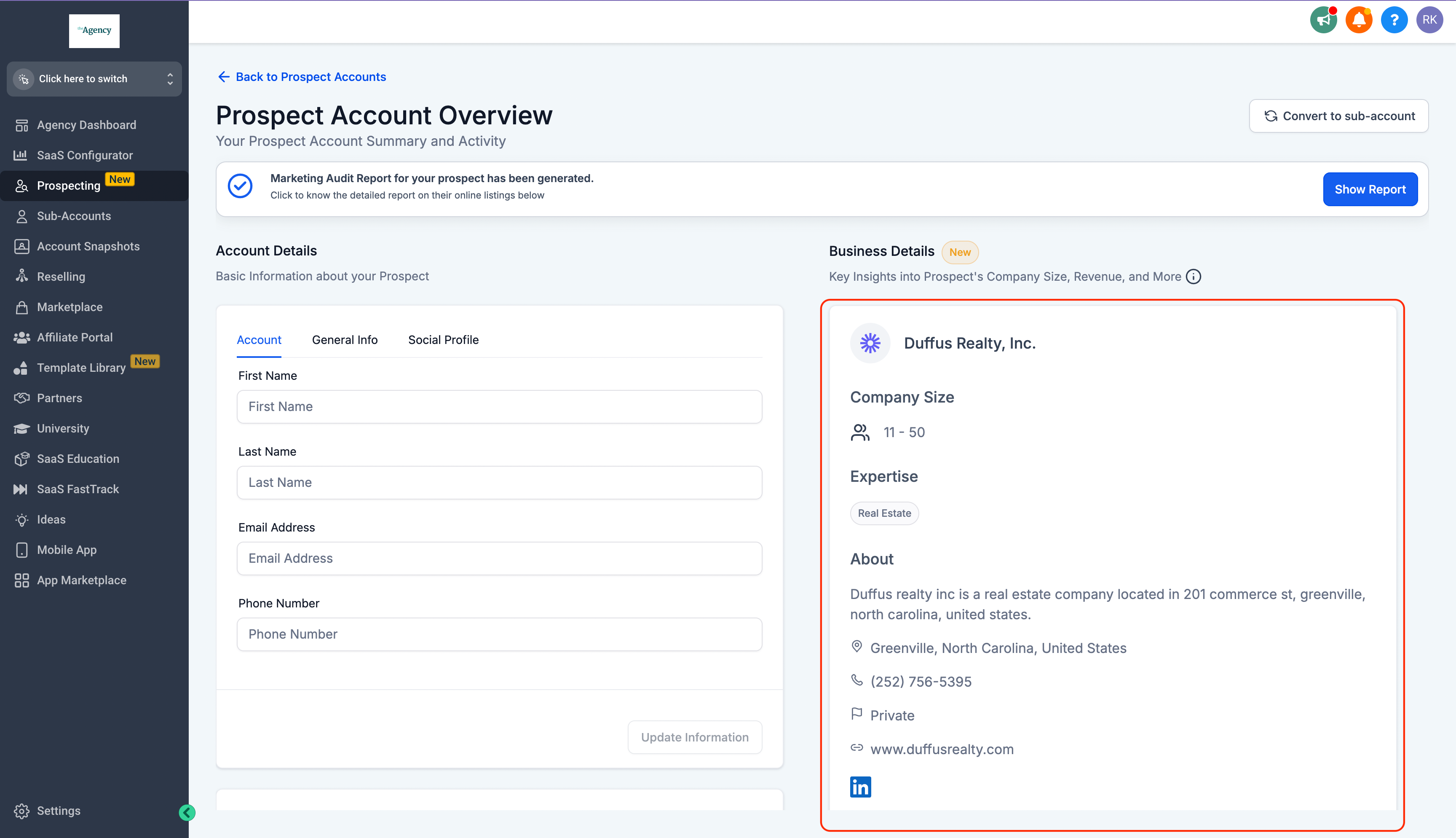Screen dimensions: 1456x838
Task: Click the SaaS Education cube icon
Action: tap(22, 459)
